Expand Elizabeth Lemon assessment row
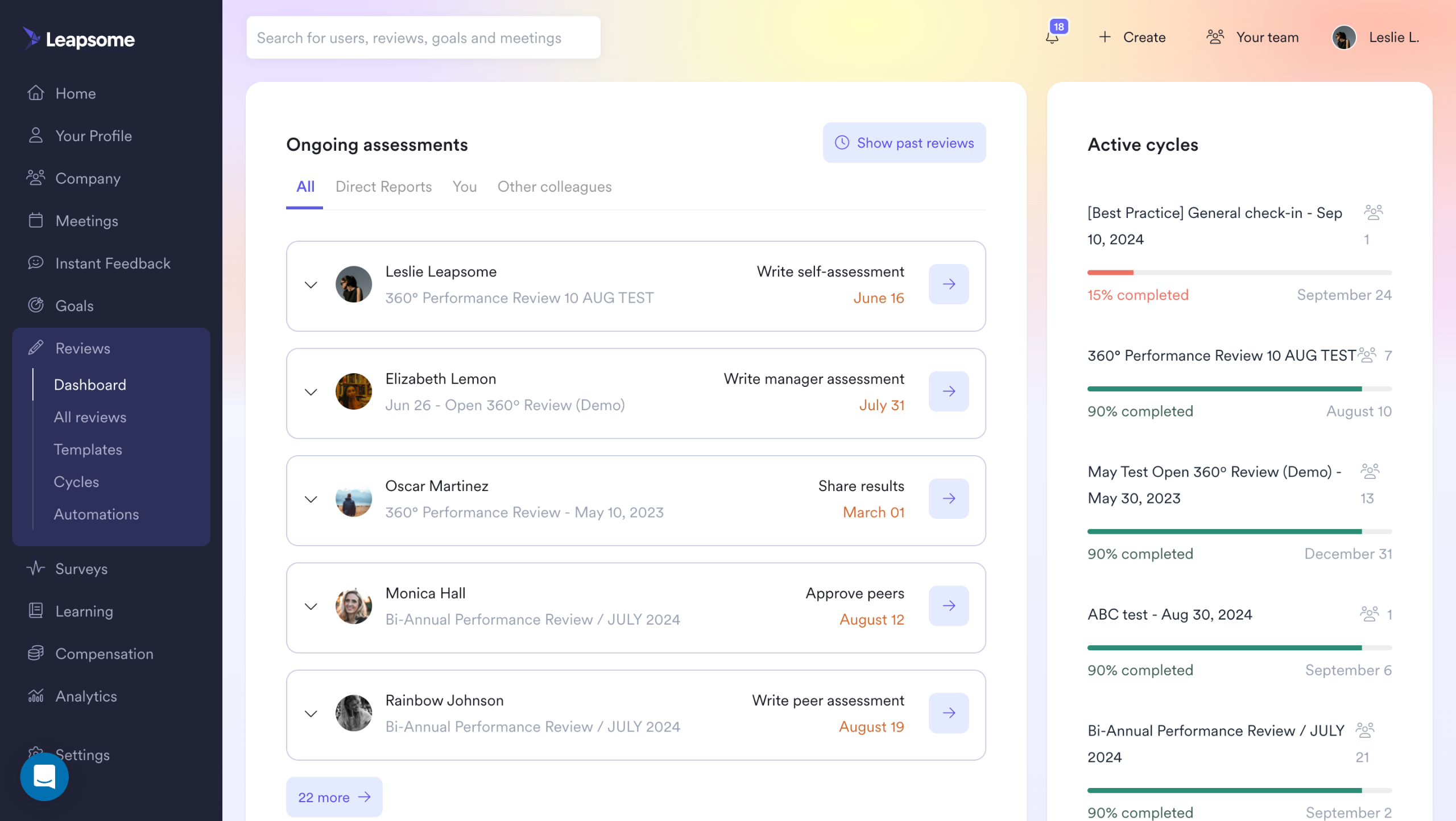This screenshot has width=1456, height=821. [311, 392]
